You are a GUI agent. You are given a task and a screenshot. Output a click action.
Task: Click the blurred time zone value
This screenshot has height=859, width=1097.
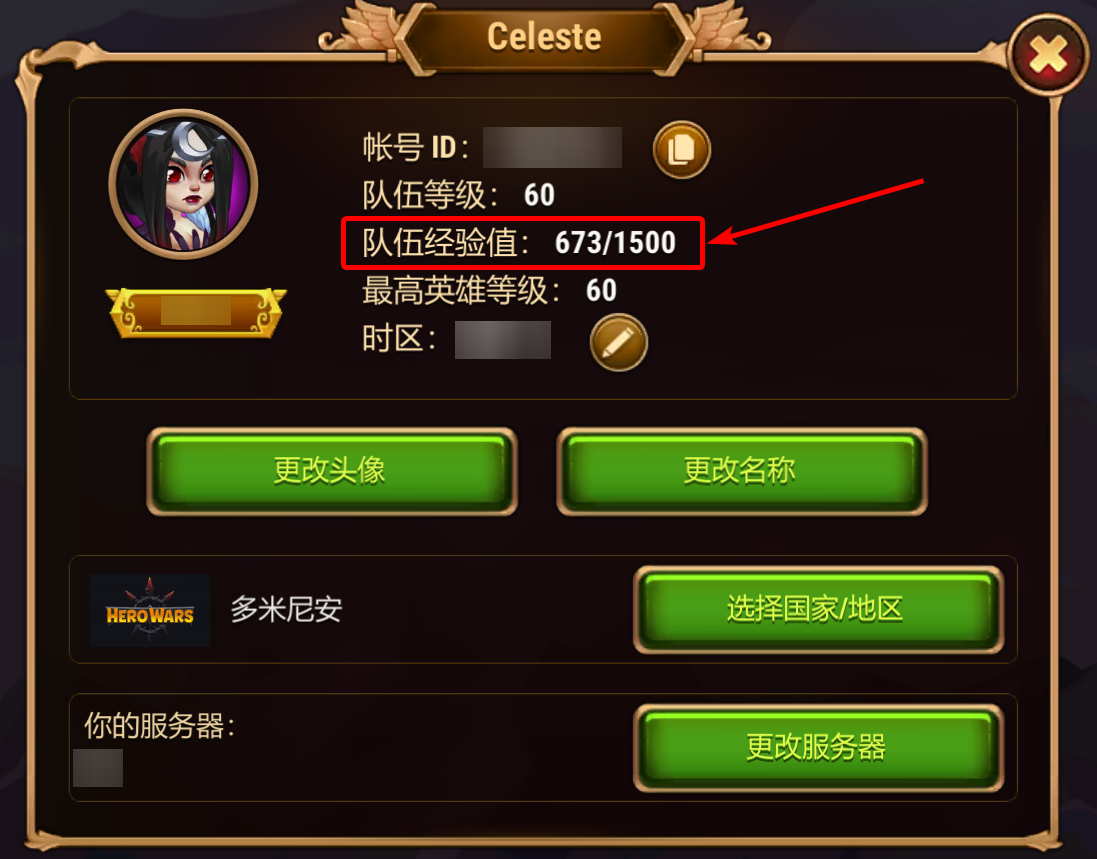(x=502, y=340)
